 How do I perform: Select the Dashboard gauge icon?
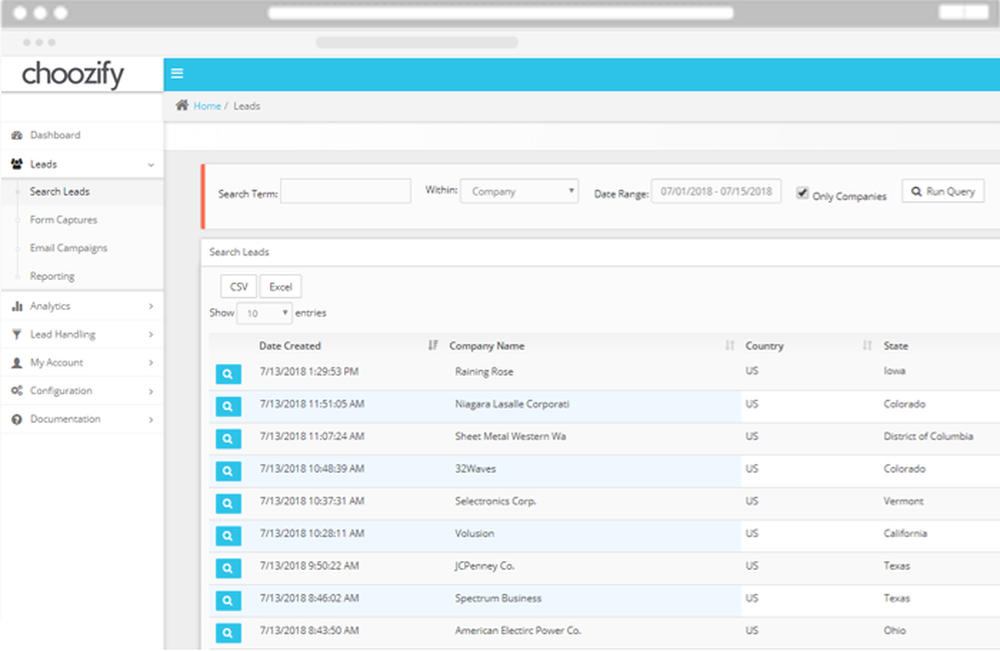click(16, 134)
